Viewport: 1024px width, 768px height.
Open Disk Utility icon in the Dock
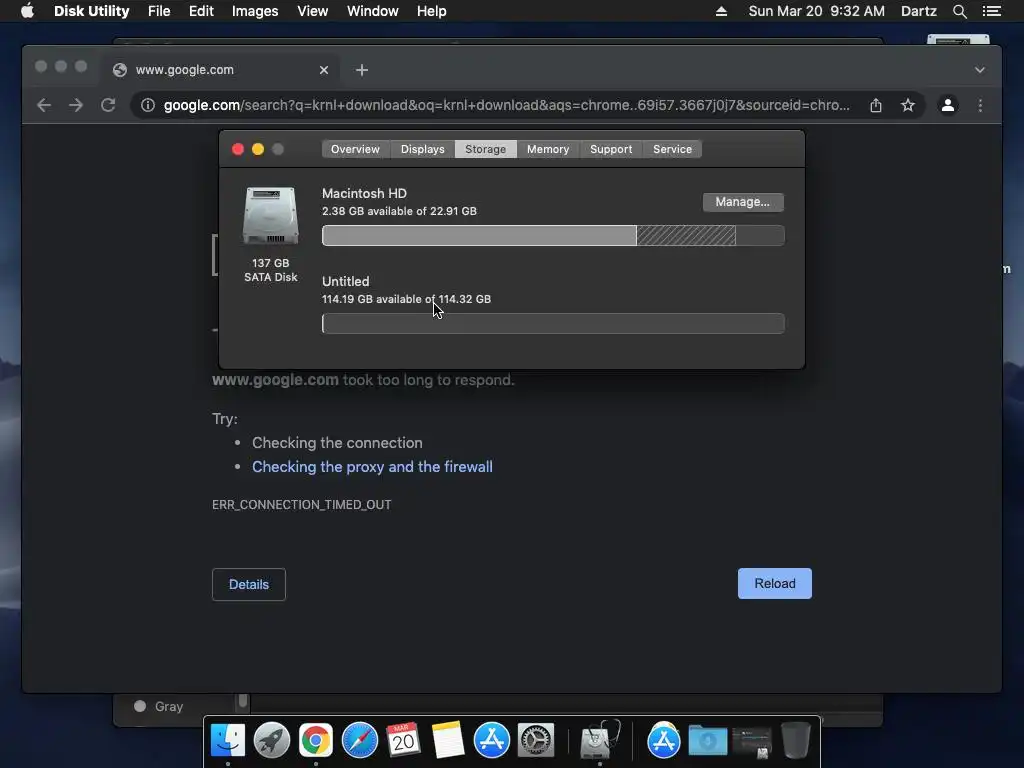(x=600, y=740)
